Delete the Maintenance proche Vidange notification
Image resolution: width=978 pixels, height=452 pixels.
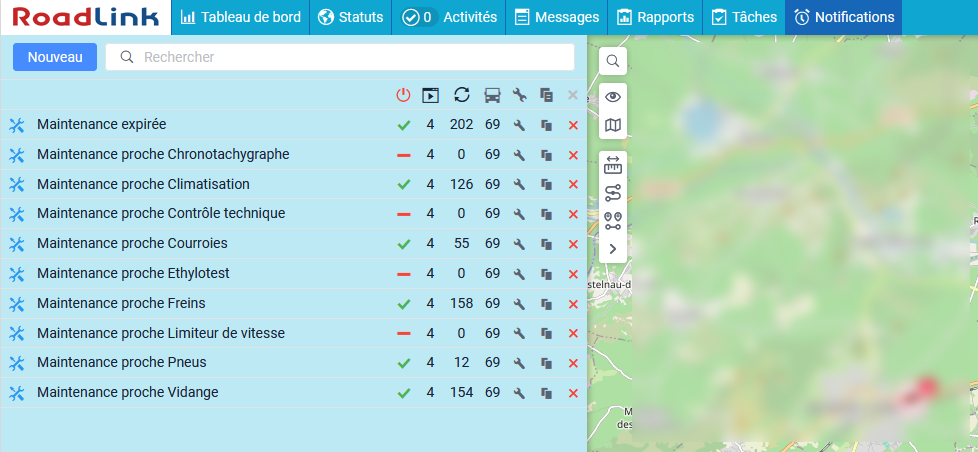pos(573,393)
